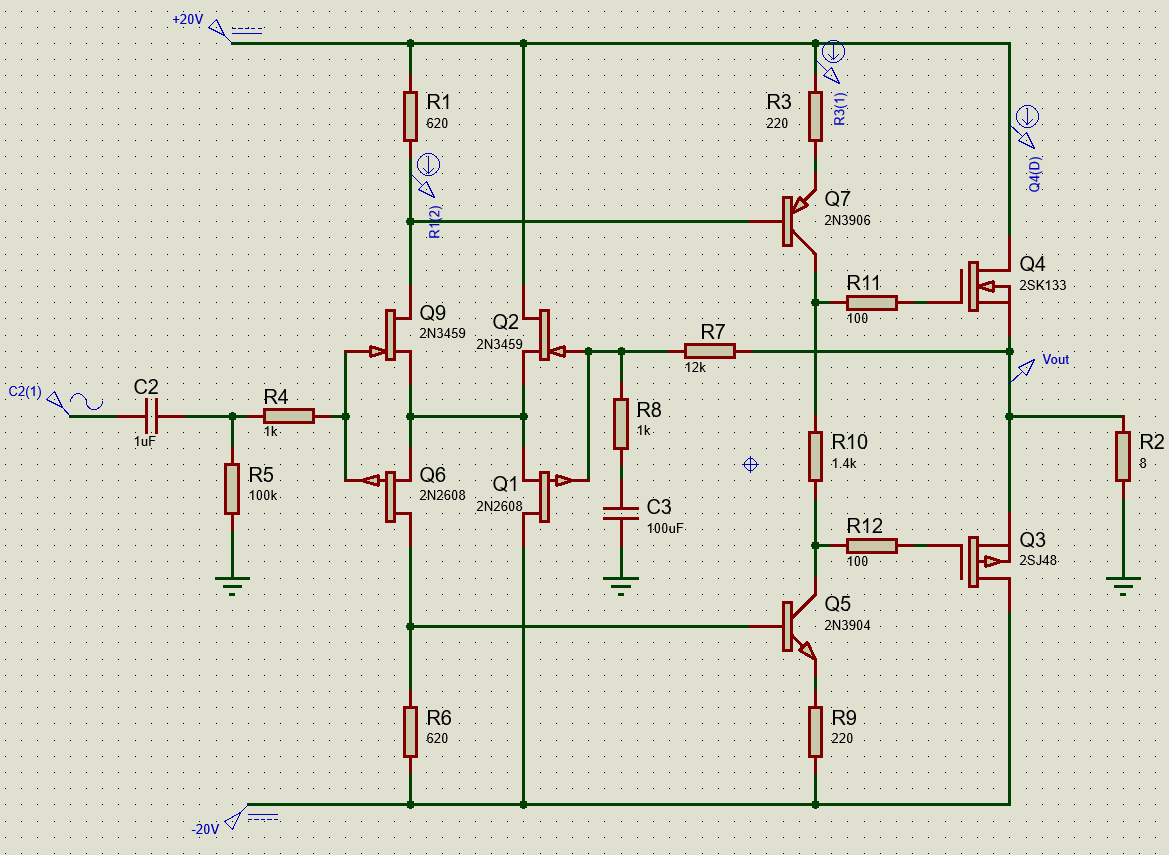Viewport: 1169px width, 855px height.
Task: Click the 100uF value text
Action: [x=665, y=529]
